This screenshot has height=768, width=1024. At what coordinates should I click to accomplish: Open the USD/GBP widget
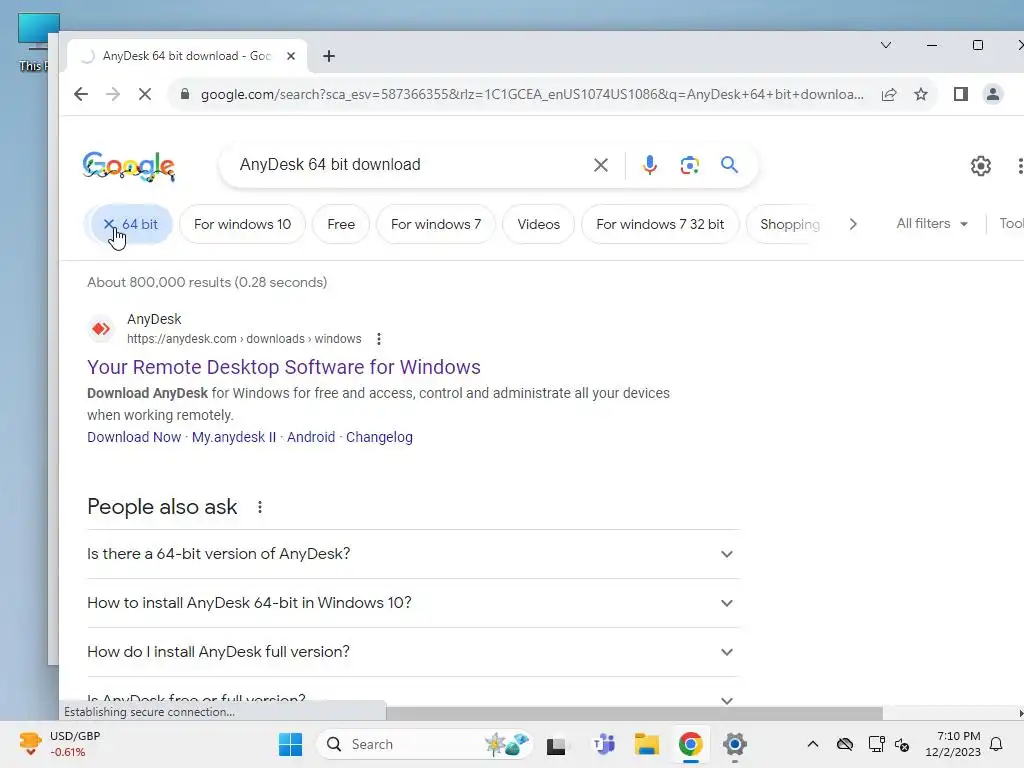tap(59, 744)
